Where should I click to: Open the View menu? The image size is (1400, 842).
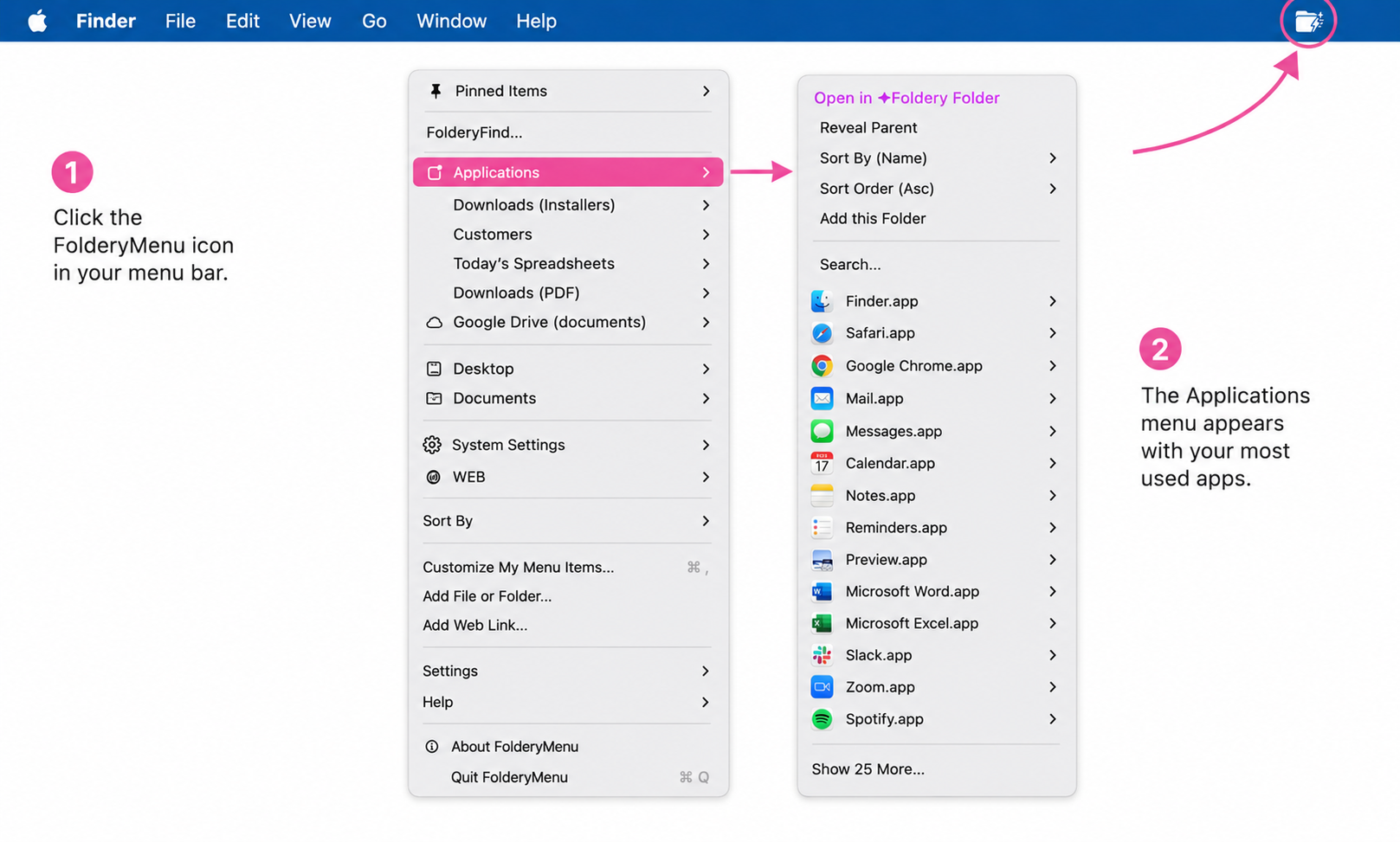pyautogui.click(x=310, y=21)
